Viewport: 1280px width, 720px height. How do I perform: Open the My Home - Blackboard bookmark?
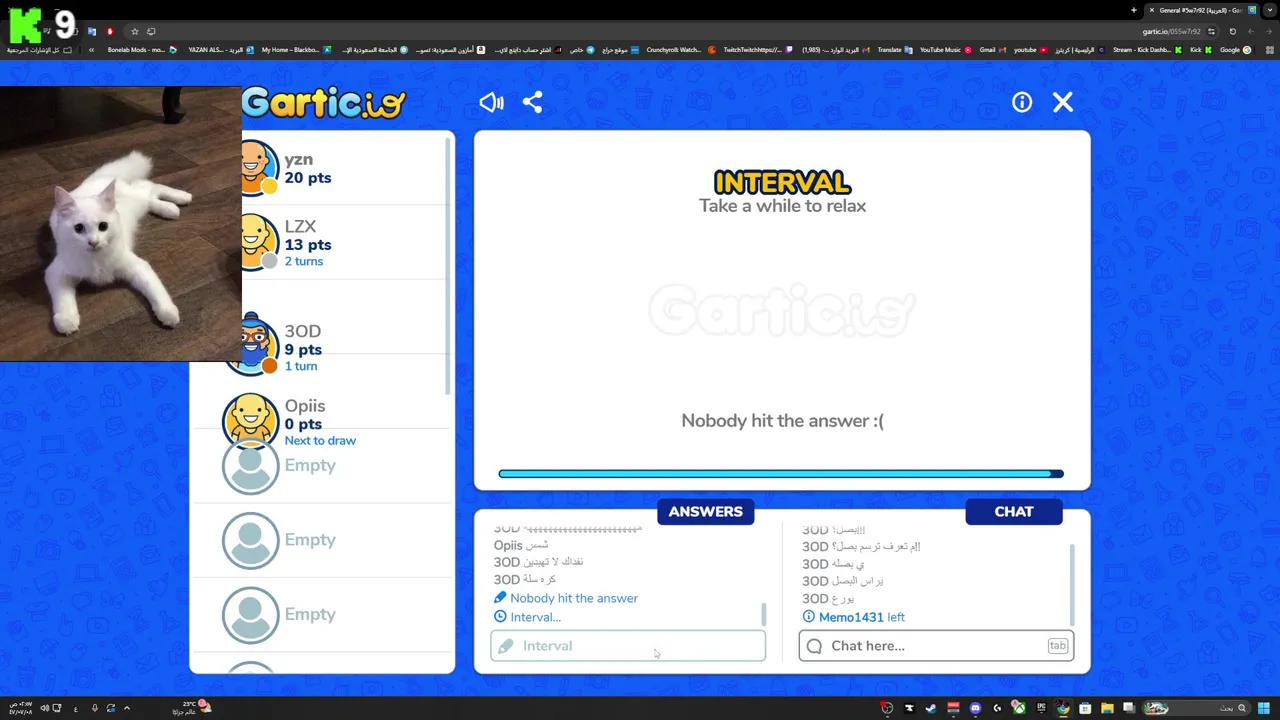click(x=296, y=50)
